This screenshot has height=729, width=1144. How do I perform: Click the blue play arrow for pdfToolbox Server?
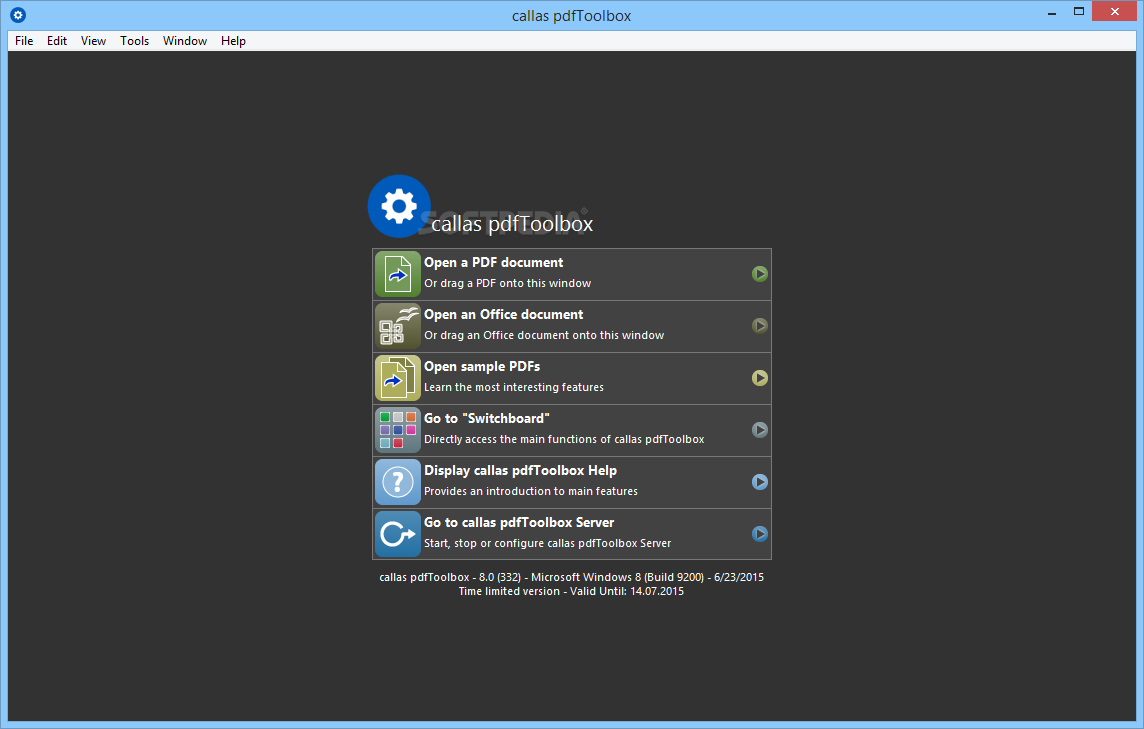(760, 533)
